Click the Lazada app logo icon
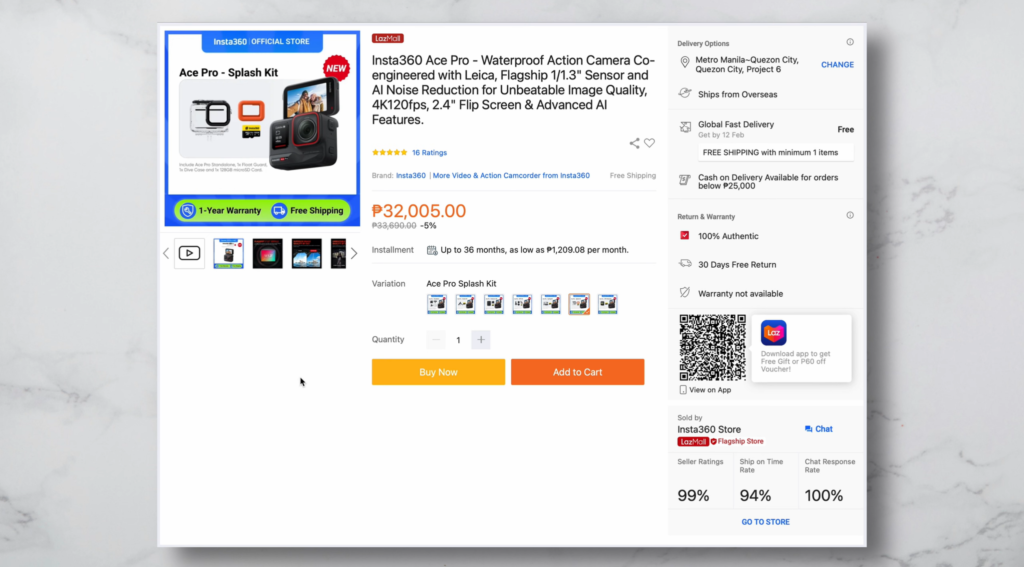The width and height of the screenshot is (1024, 567). pos(773,332)
